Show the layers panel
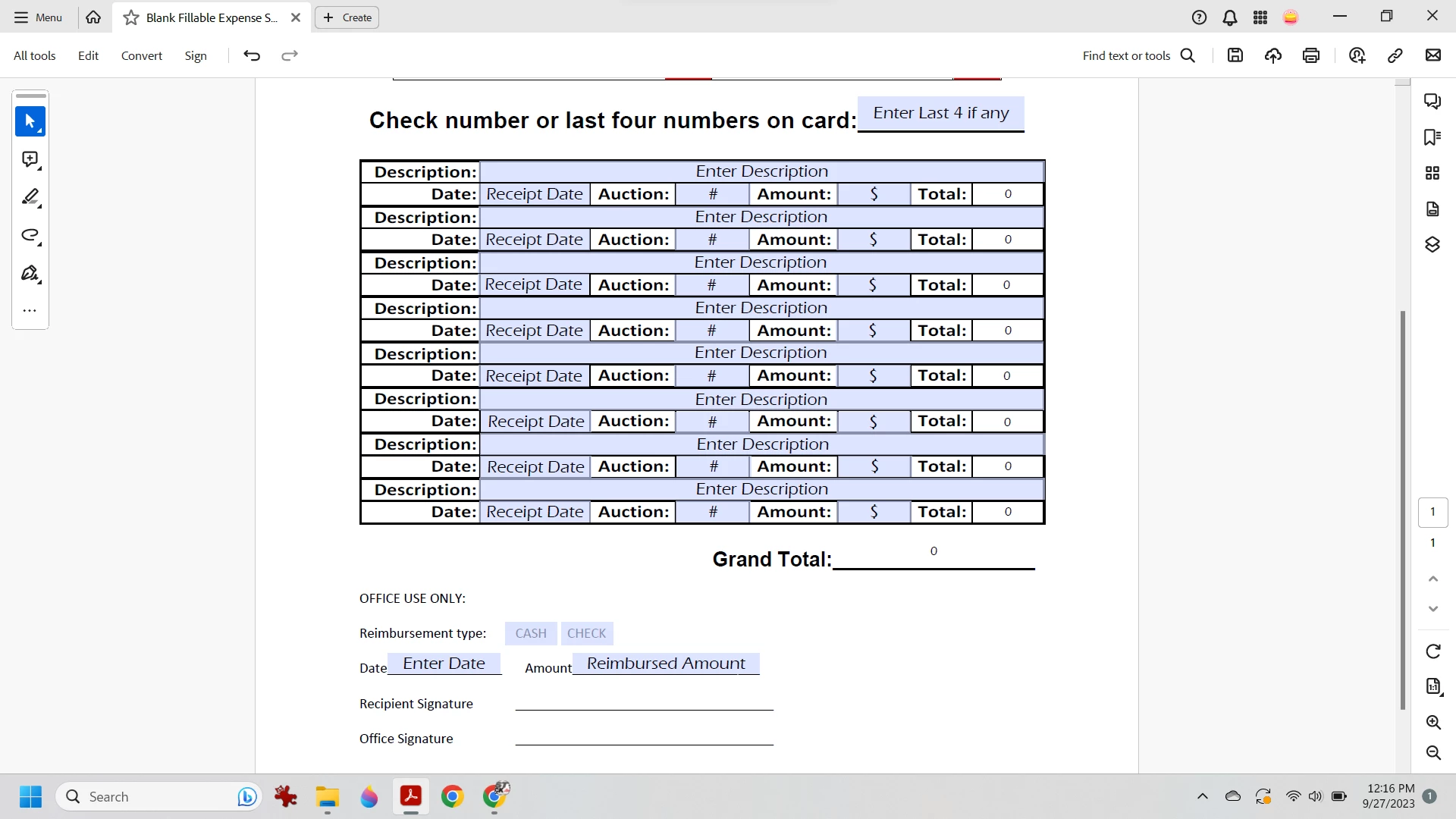The width and height of the screenshot is (1456, 819). (1432, 244)
